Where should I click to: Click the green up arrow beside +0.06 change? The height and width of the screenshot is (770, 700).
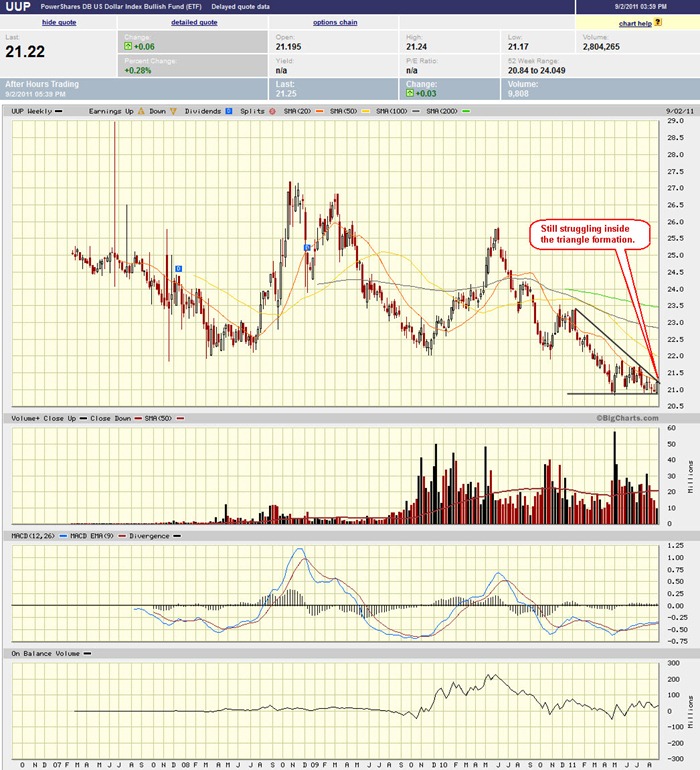click(x=128, y=46)
